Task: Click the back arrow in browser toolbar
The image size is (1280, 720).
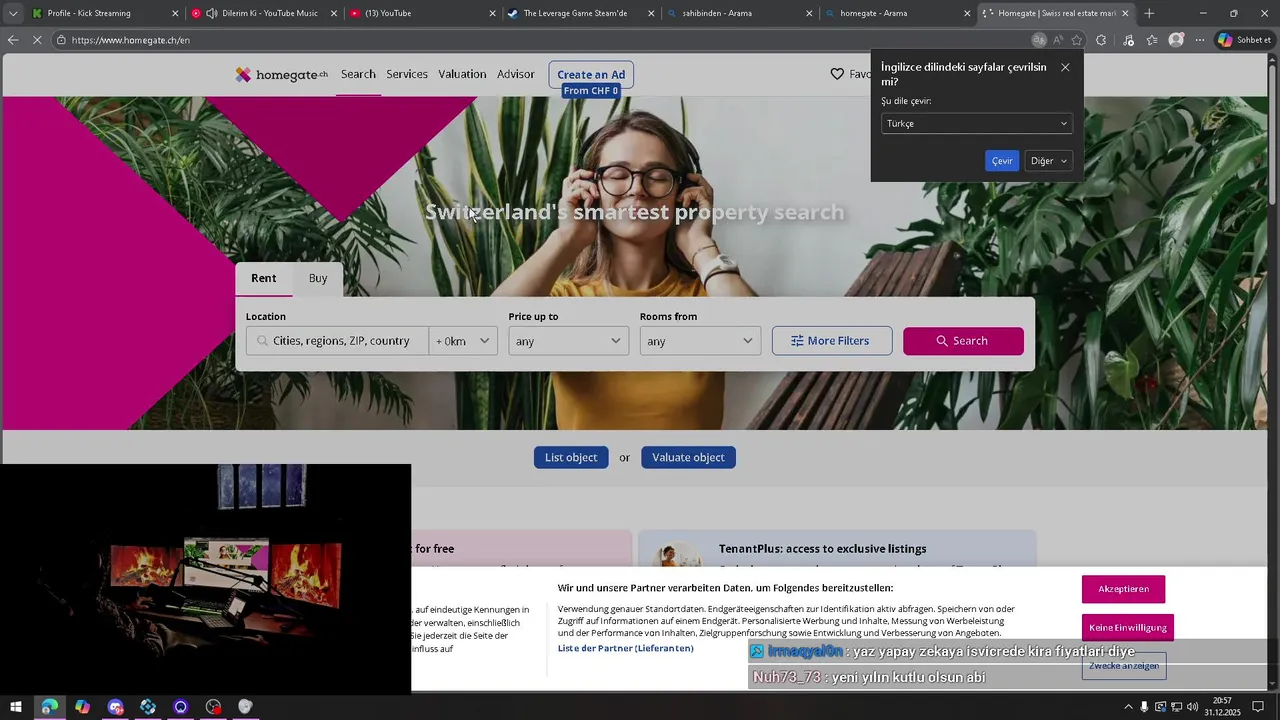Action: point(12,40)
